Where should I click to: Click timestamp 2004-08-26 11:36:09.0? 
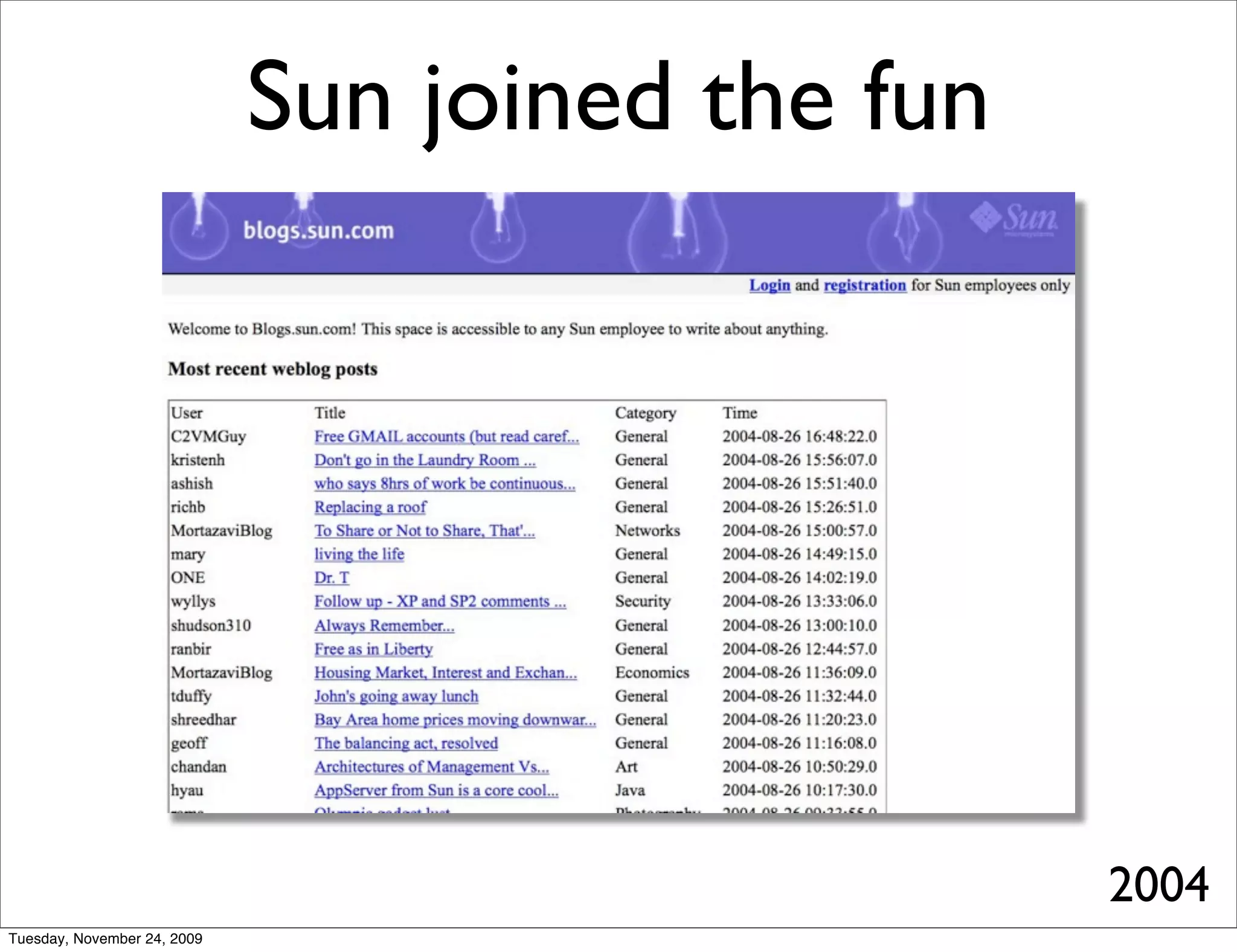pos(800,673)
